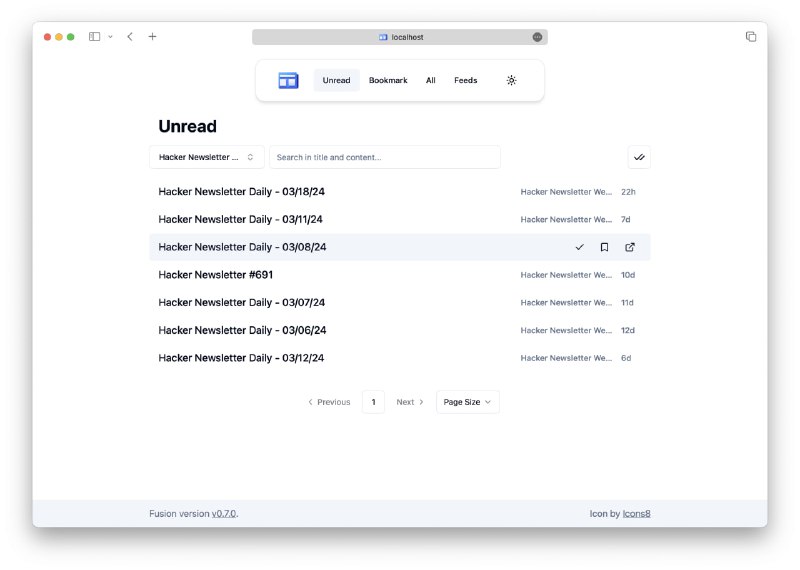Viewport: 800px width, 570px height.
Task: Toggle the light/dark theme sun icon
Action: point(511,81)
